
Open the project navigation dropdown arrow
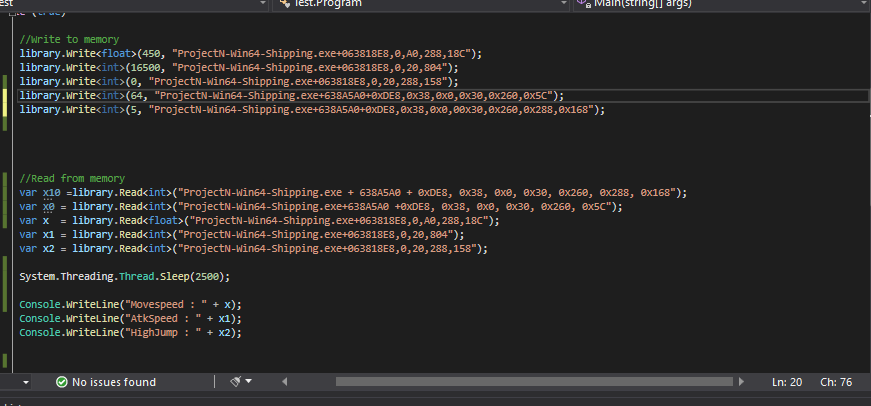pos(263,3)
